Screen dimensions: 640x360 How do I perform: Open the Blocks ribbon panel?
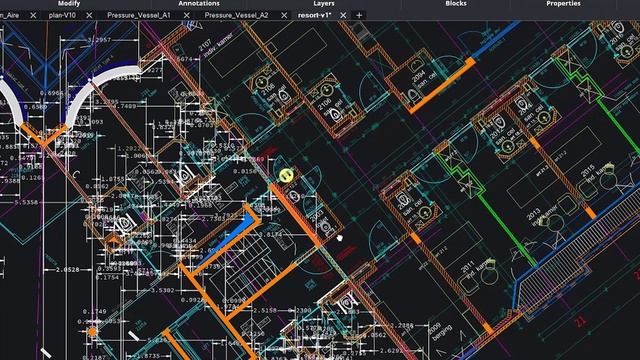pyautogui.click(x=456, y=3)
